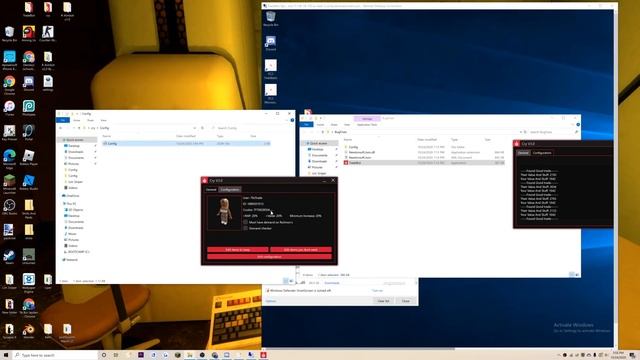Switch to General tab in remote Cy window
Viewport: 640px width, 360px height.
coord(523,153)
